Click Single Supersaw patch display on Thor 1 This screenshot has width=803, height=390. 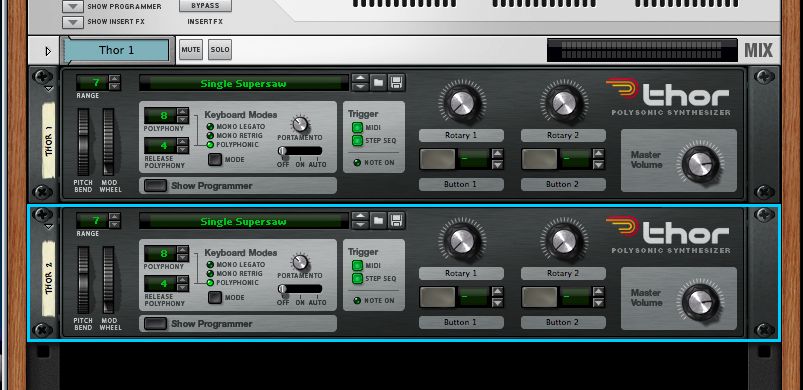(244, 83)
